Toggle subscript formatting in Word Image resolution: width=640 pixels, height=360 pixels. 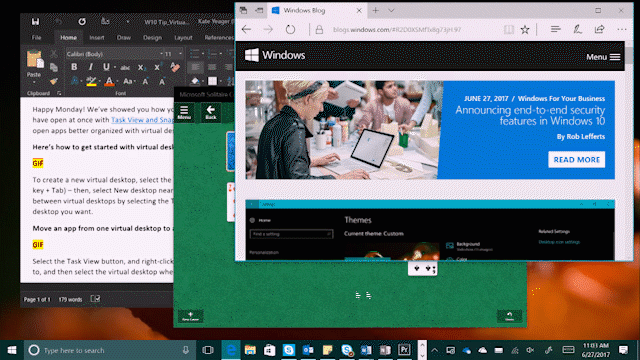click(x=141, y=67)
